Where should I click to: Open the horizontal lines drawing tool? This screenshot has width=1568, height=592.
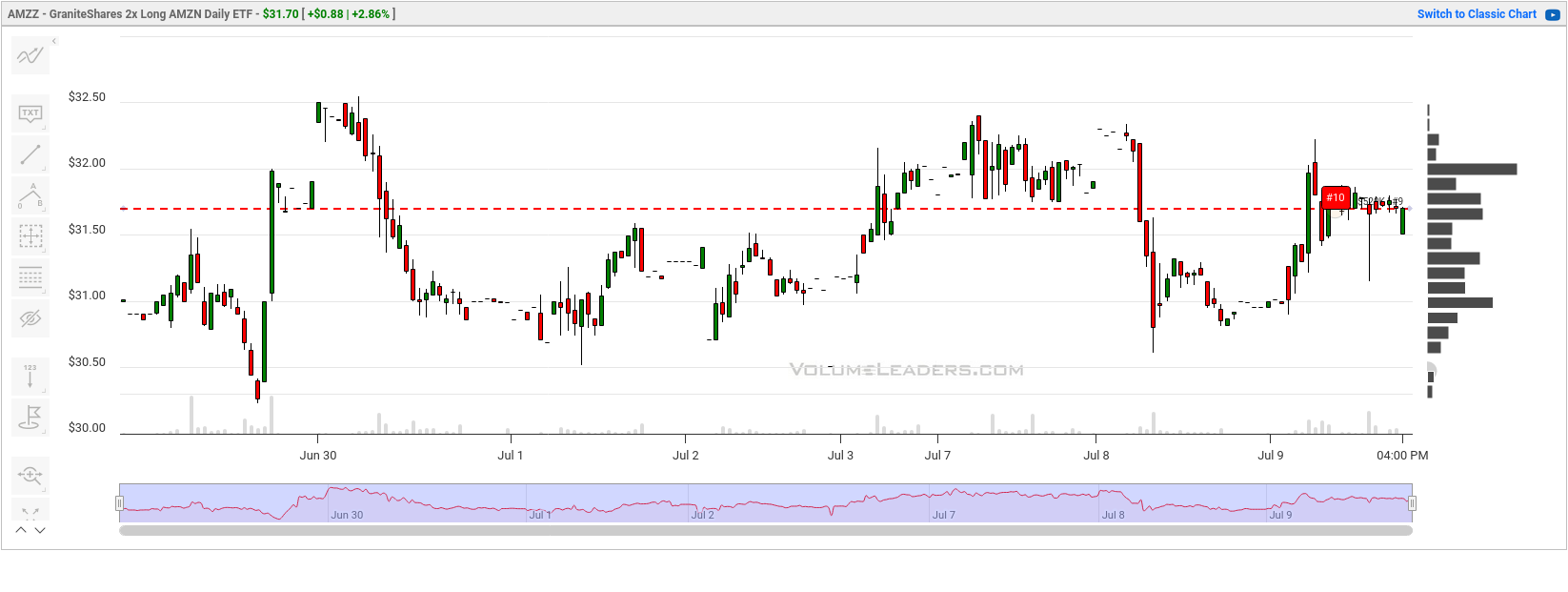coord(30,277)
